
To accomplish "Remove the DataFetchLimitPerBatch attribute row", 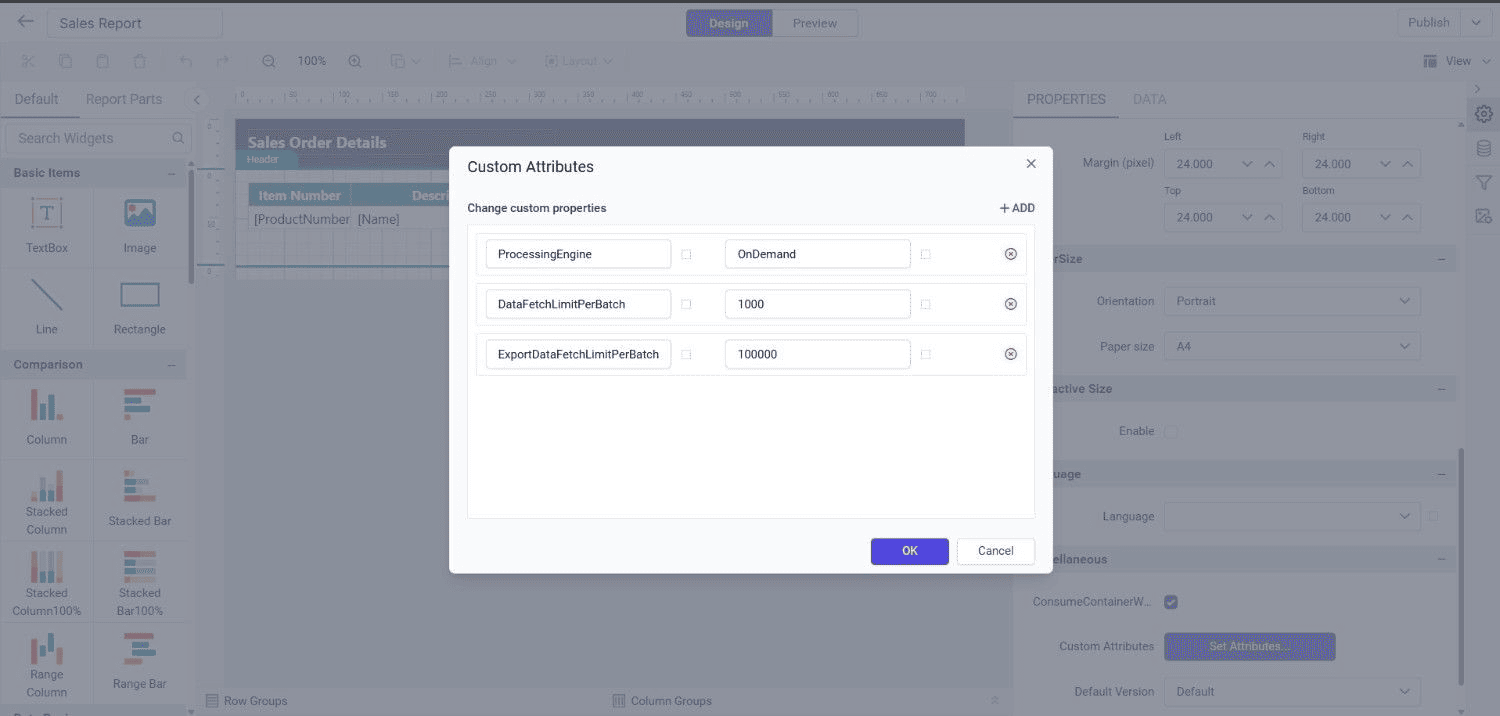I will pyautogui.click(x=1011, y=304).
